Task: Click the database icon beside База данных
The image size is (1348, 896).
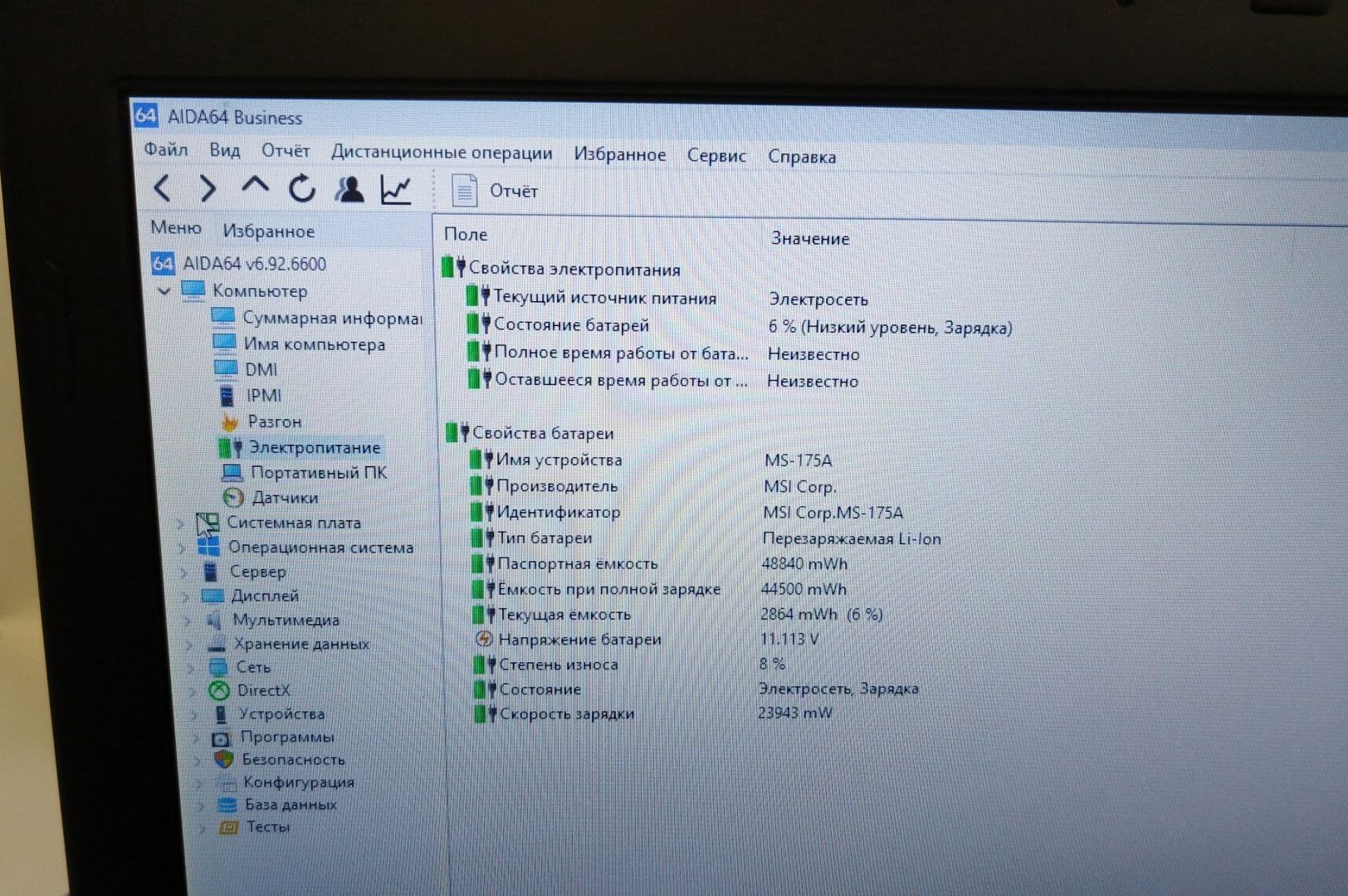Action: coord(227,804)
